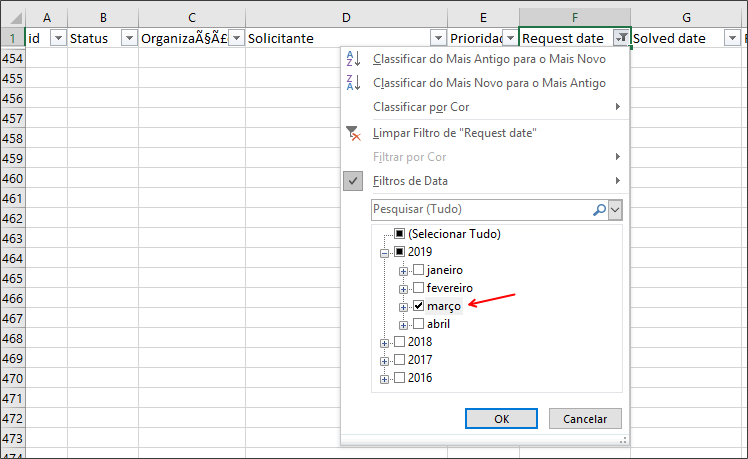Open the id column filter dropdown
The height and width of the screenshot is (459, 748).
click(58, 38)
